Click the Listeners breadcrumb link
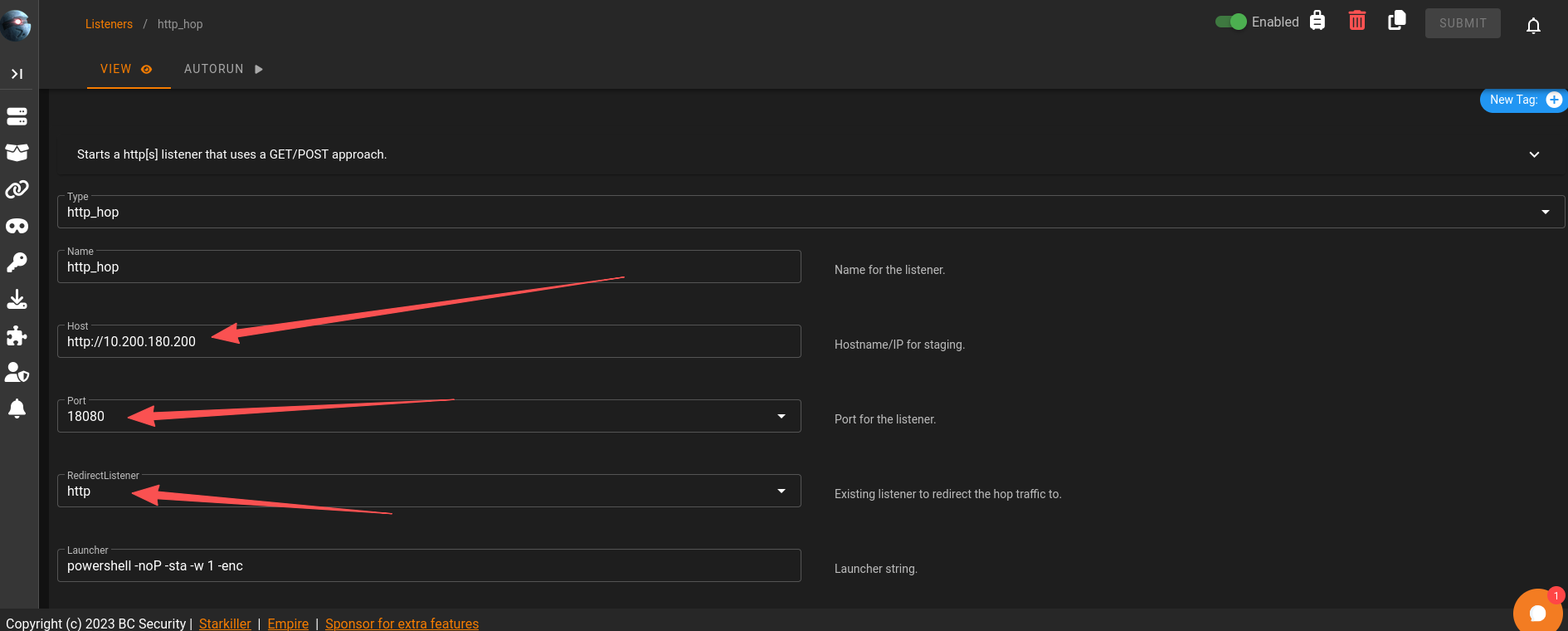 coord(109,24)
